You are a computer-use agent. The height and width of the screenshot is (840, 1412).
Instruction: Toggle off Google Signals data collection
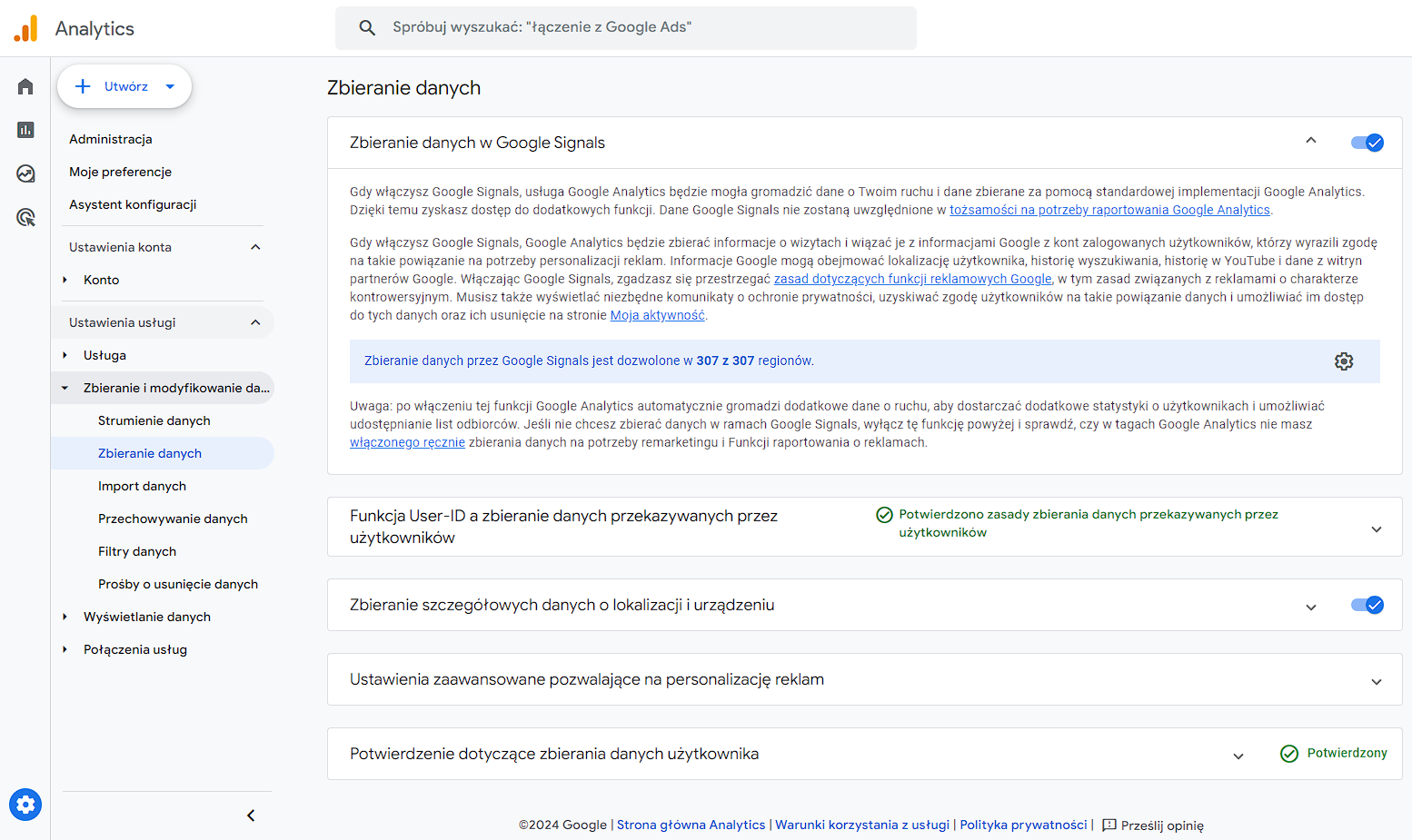coord(1367,143)
